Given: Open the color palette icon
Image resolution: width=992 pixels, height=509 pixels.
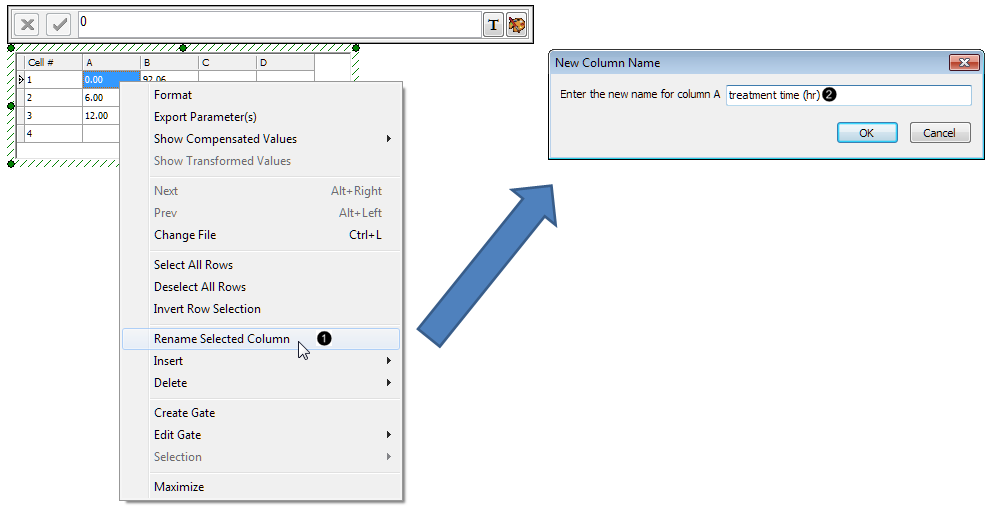Looking at the screenshot, I should pyautogui.click(x=516, y=25).
